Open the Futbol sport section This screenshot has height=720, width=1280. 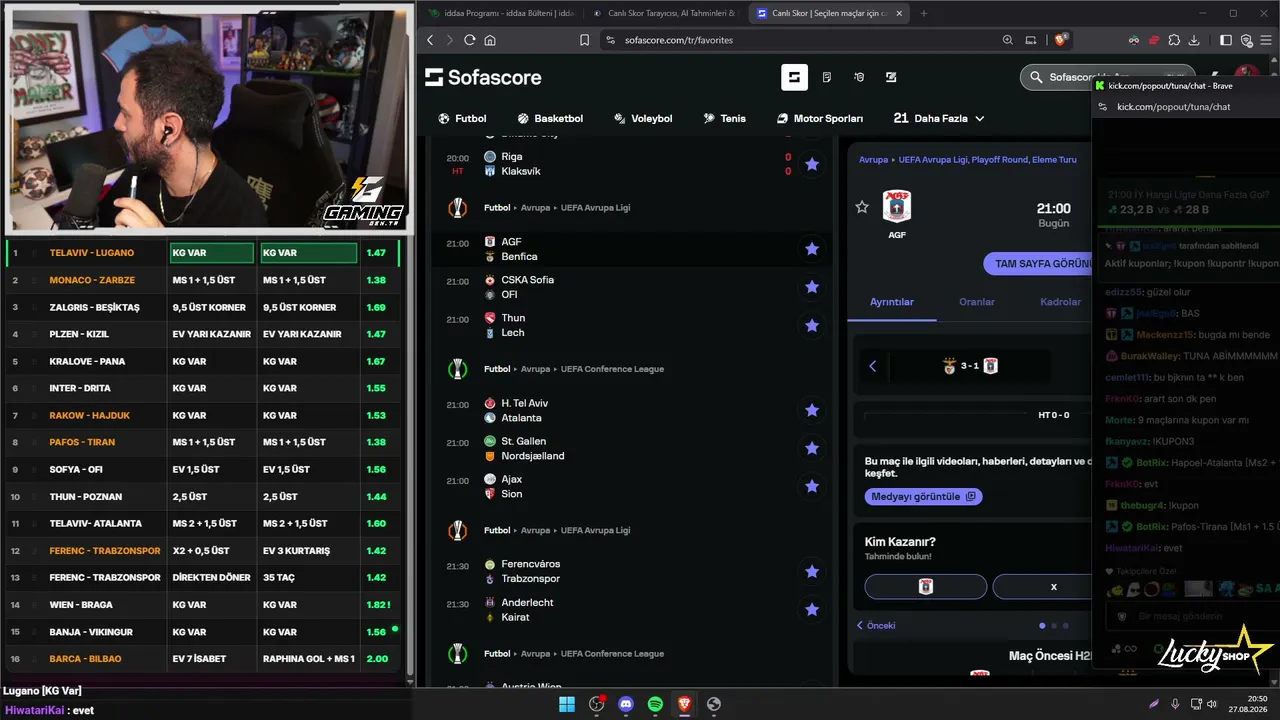click(462, 118)
